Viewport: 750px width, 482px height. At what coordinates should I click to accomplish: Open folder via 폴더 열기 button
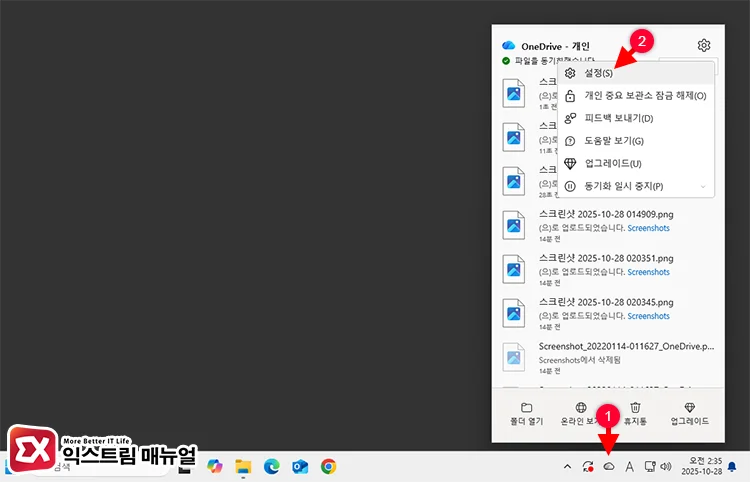pos(526,414)
